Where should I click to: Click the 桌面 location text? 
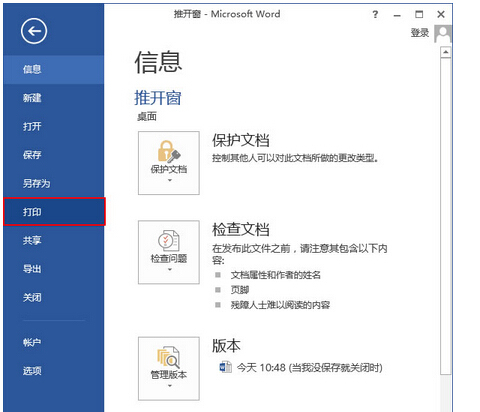(x=147, y=117)
